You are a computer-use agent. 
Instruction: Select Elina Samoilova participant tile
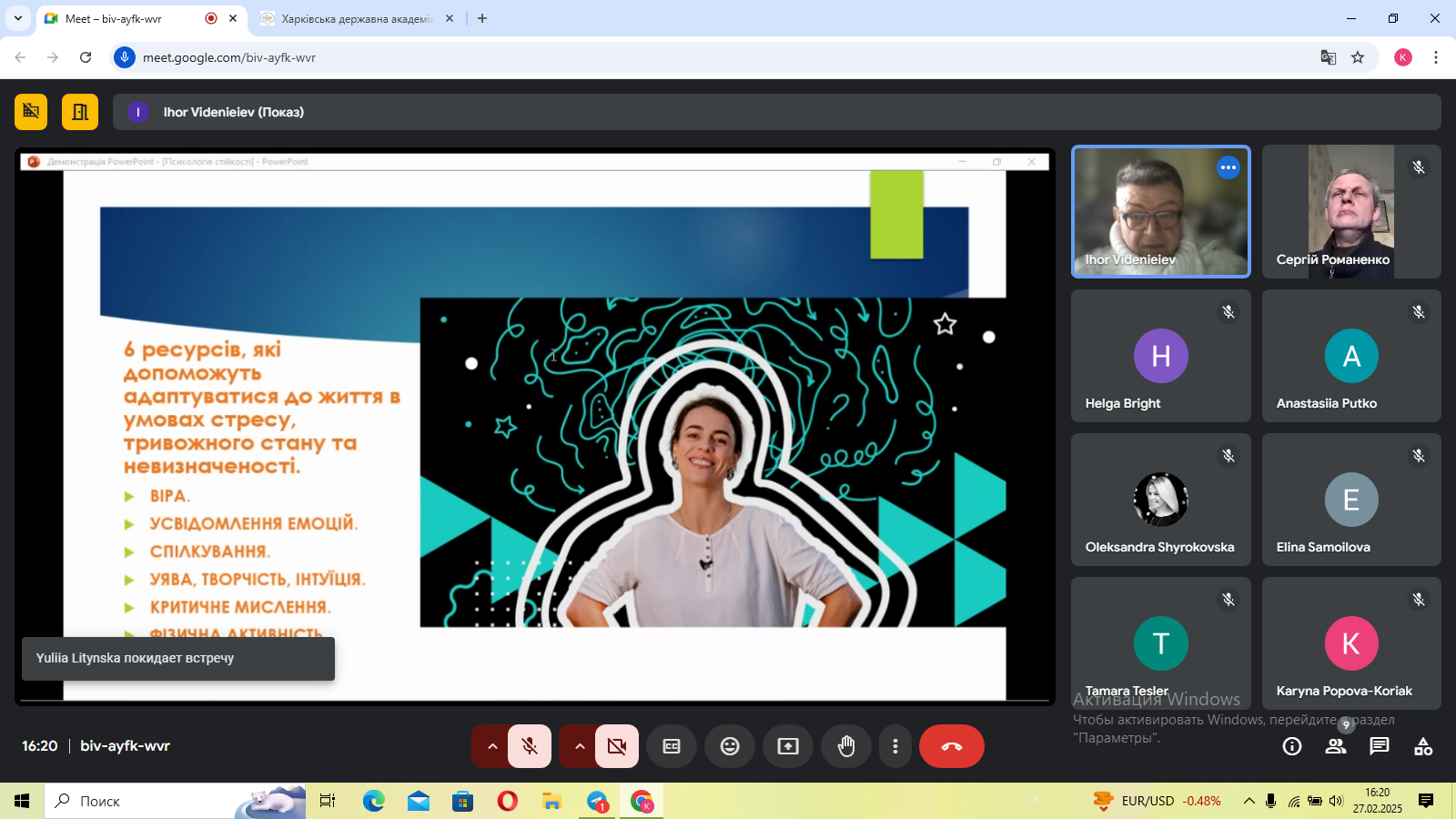1351,500
